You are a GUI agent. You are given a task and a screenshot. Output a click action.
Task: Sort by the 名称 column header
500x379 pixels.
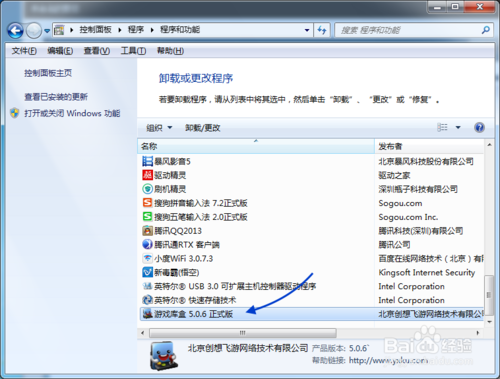[x=256, y=146]
